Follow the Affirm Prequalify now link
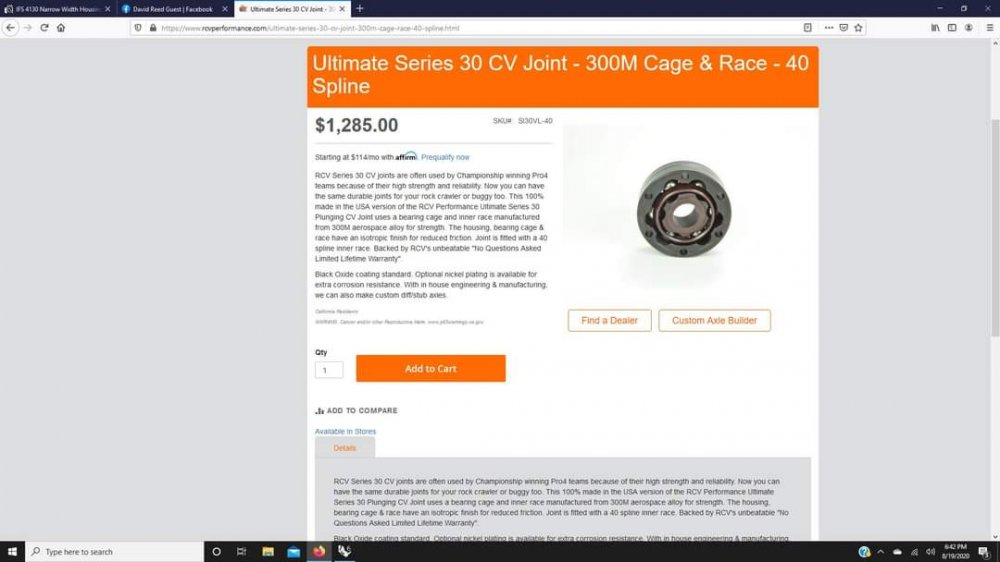1000x562 pixels. (x=445, y=157)
